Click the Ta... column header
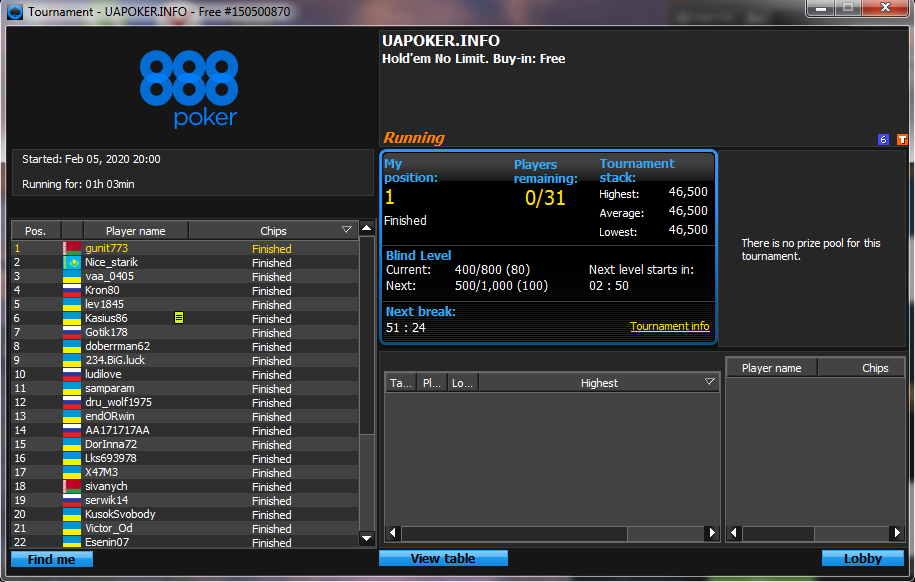The image size is (915, 582). pyautogui.click(x=400, y=383)
